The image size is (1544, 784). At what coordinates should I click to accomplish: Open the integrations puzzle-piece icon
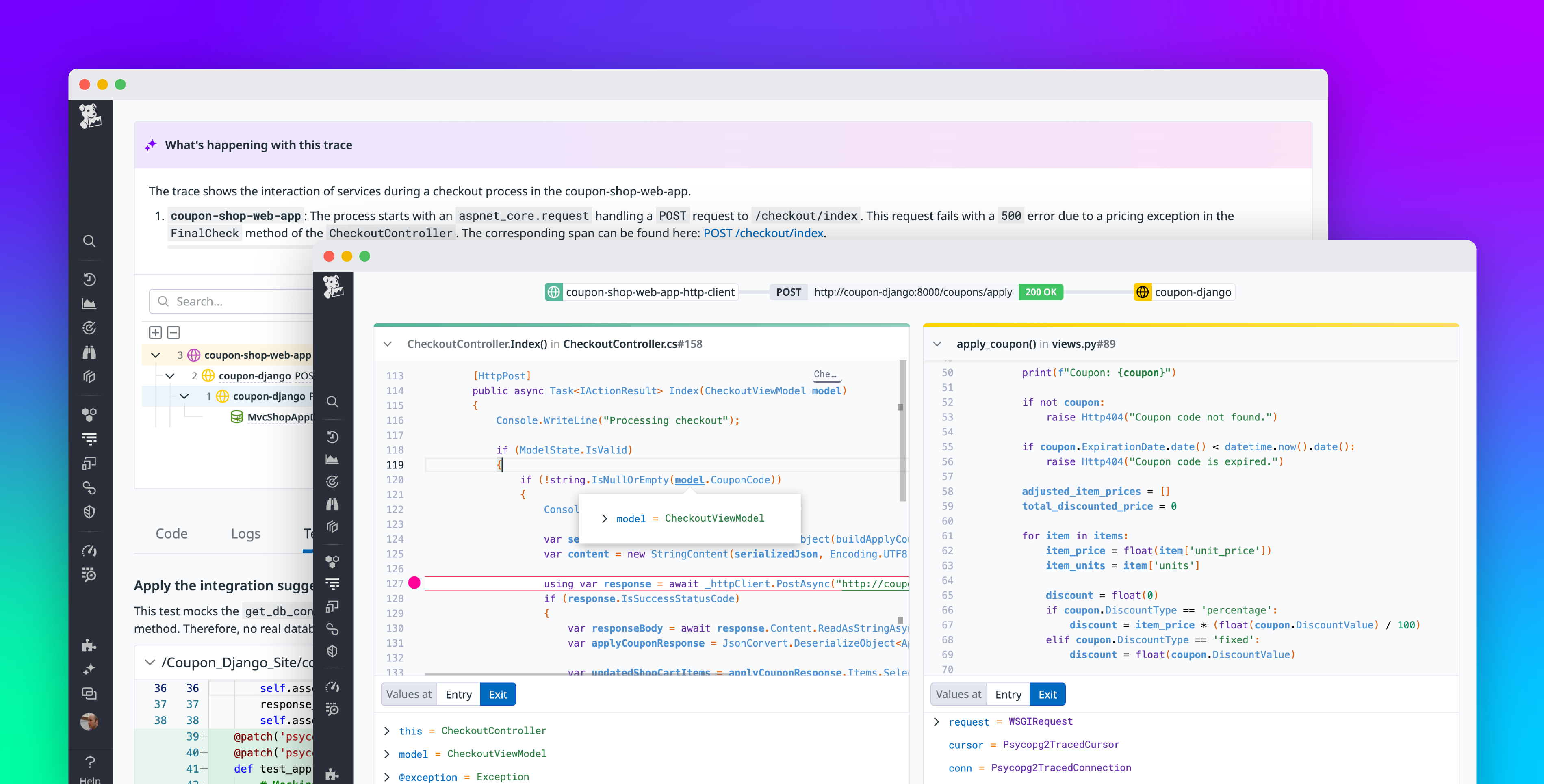90,645
